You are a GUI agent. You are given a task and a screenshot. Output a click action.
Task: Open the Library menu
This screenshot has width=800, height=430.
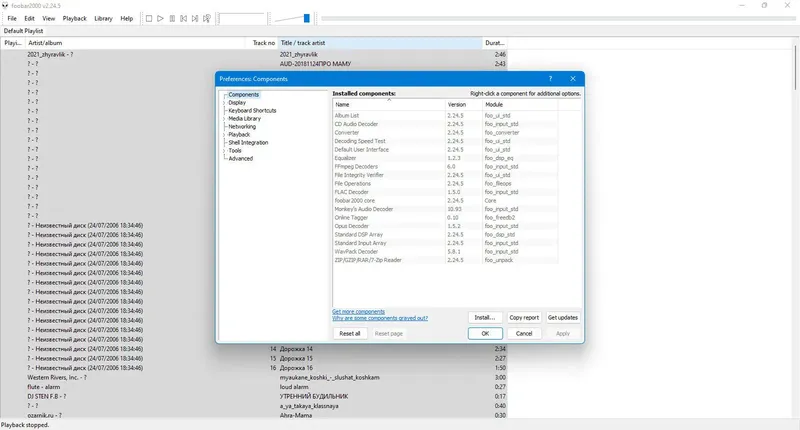click(103, 18)
